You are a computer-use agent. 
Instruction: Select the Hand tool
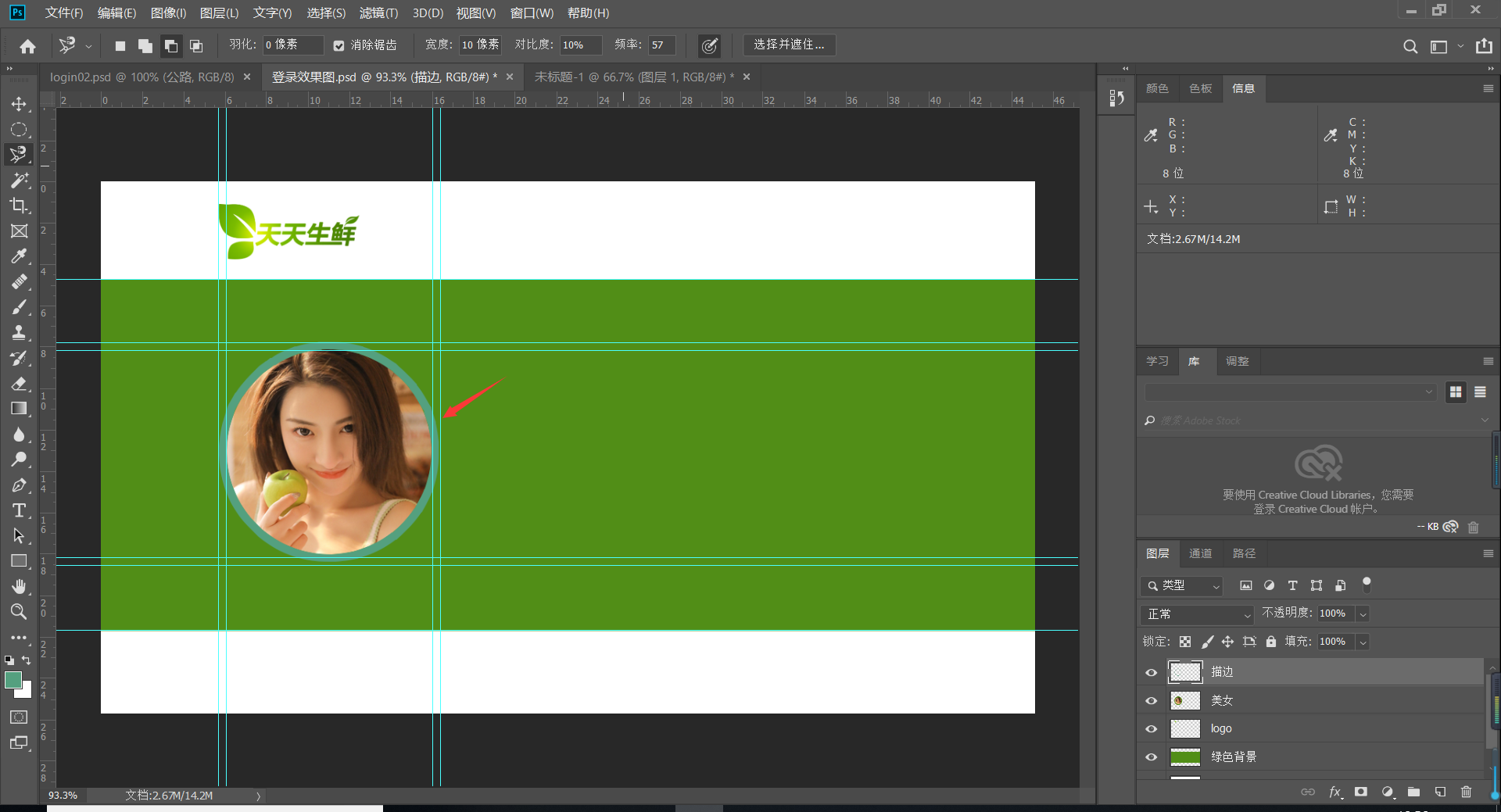coord(19,586)
